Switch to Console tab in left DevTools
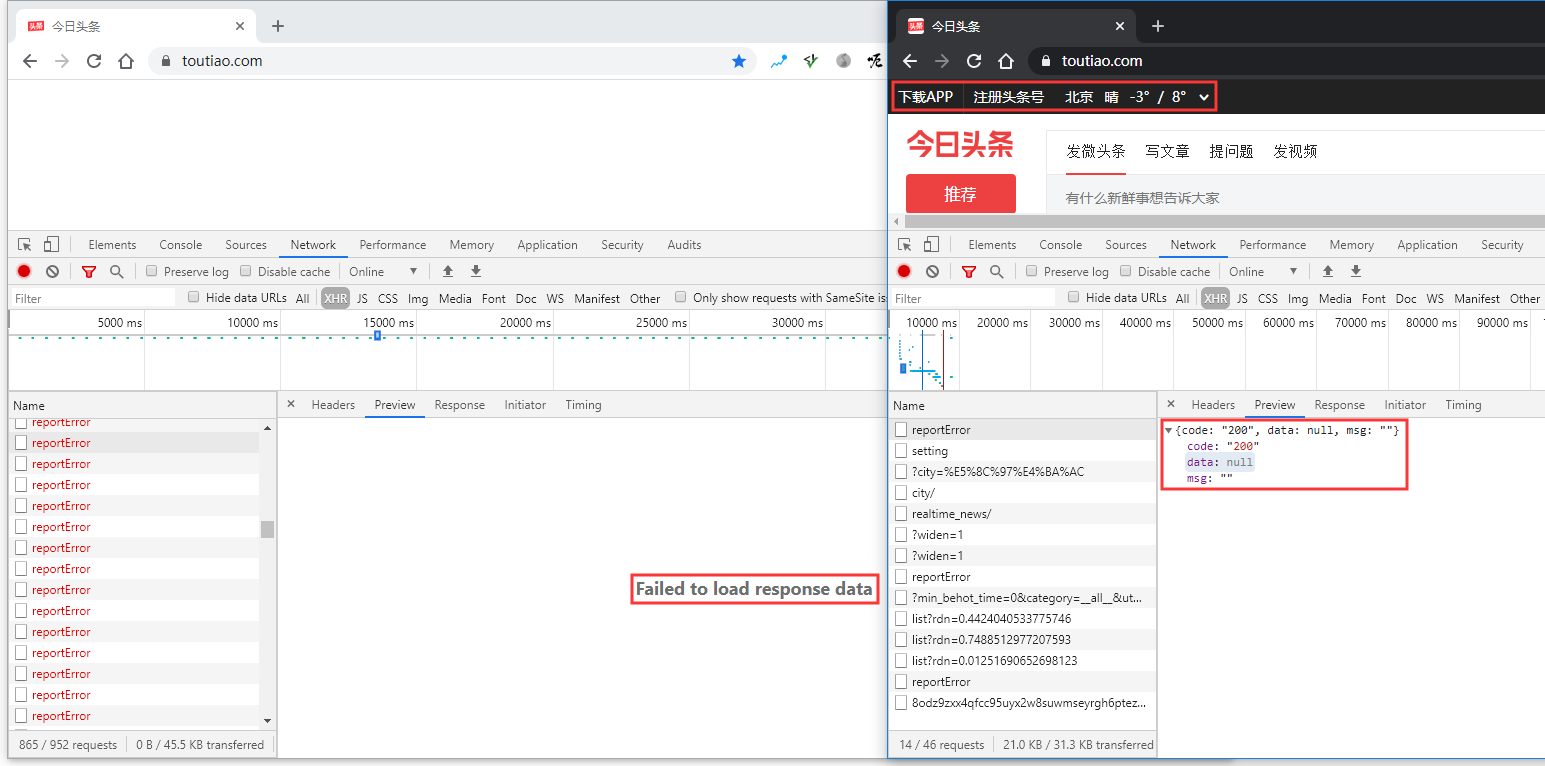 pyautogui.click(x=180, y=244)
